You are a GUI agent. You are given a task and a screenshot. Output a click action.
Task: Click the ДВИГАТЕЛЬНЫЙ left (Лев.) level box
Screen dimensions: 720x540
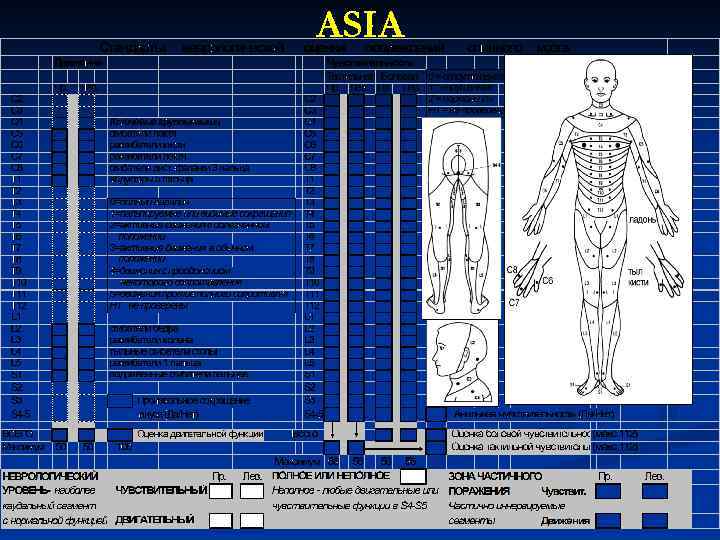(x=252, y=521)
